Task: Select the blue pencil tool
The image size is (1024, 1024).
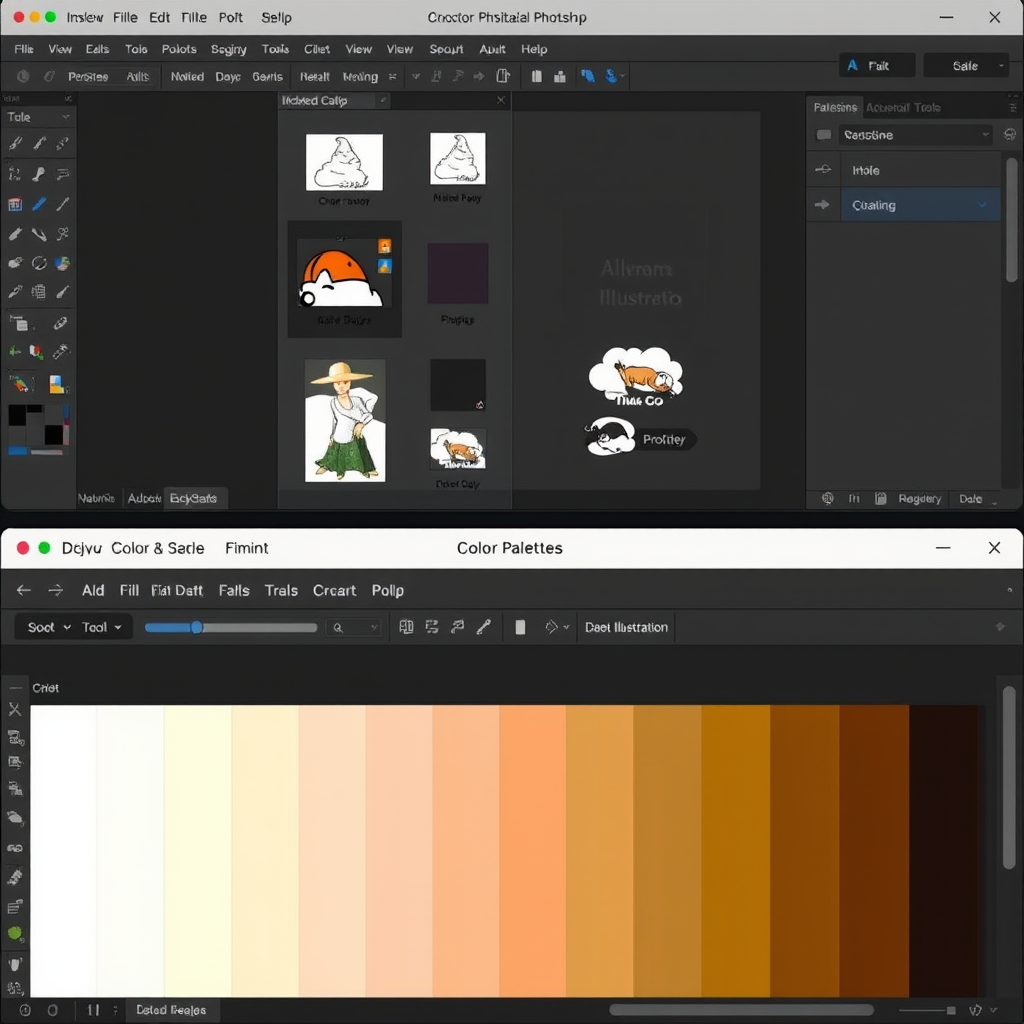Action: click(39, 204)
